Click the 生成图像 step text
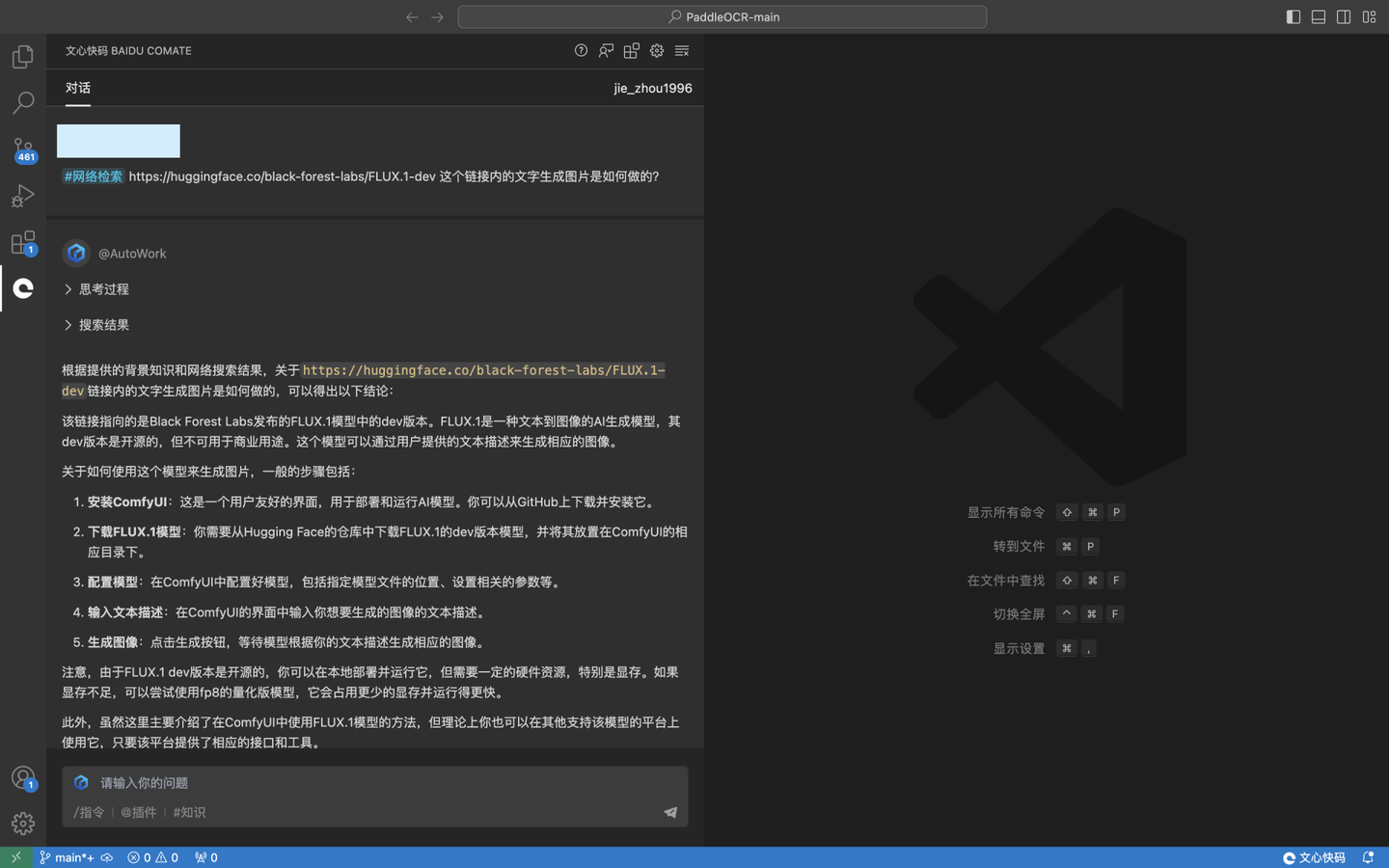The width and height of the screenshot is (1389, 868). [113, 642]
